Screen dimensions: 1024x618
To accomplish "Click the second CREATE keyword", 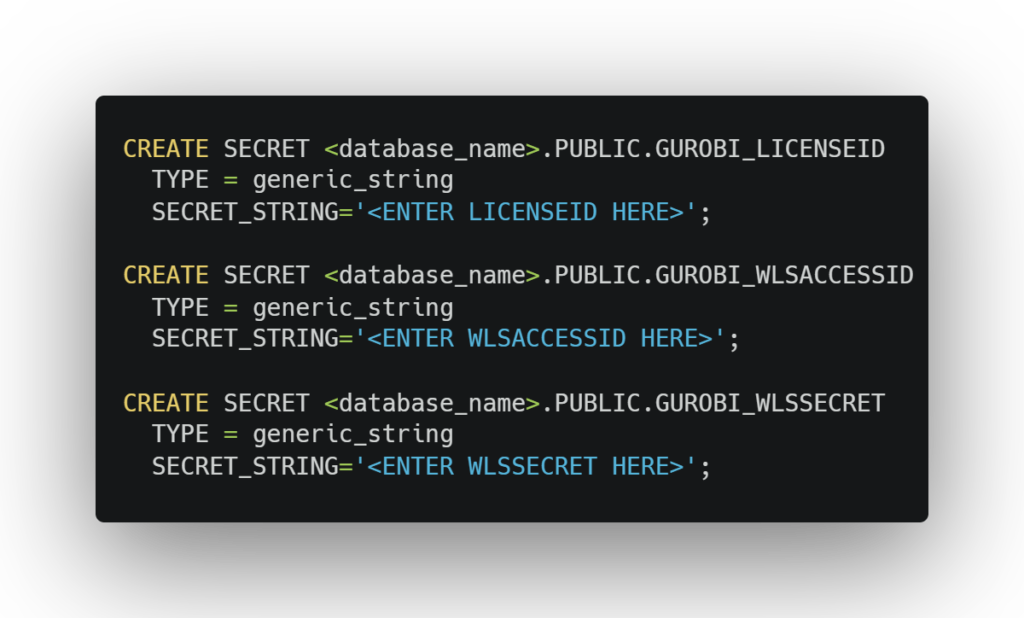I will click(x=166, y=276).
